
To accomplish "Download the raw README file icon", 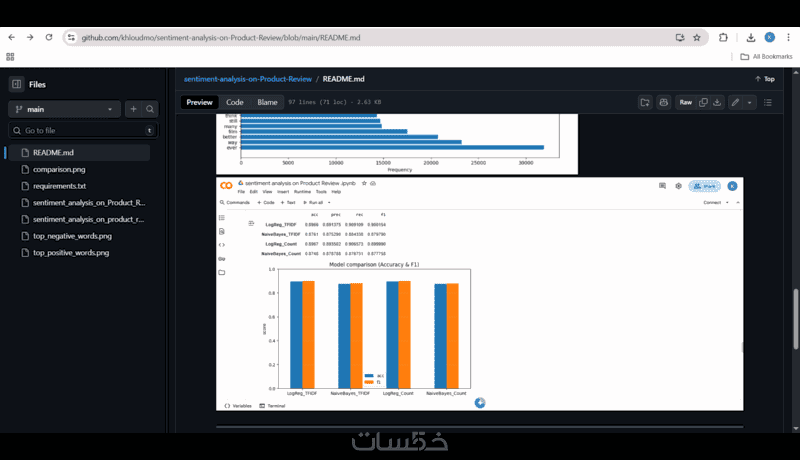I will [x=717, y=103].
